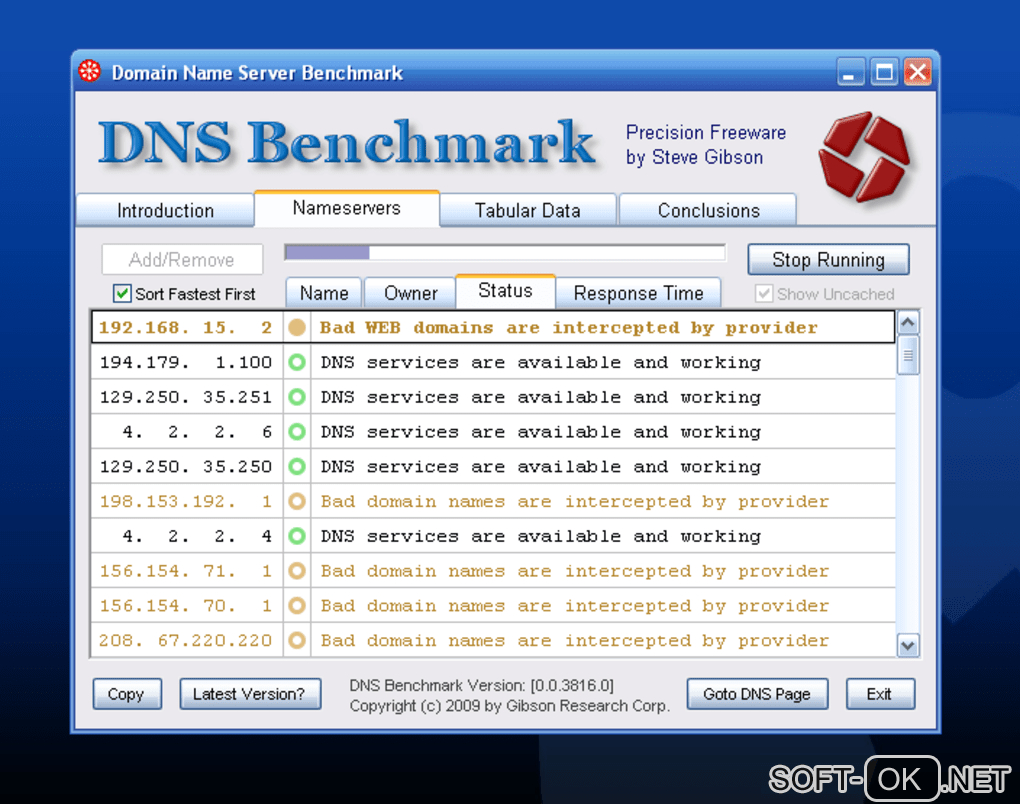
Task: Select IP address 4.2.2.4
Action: [197, 536]
